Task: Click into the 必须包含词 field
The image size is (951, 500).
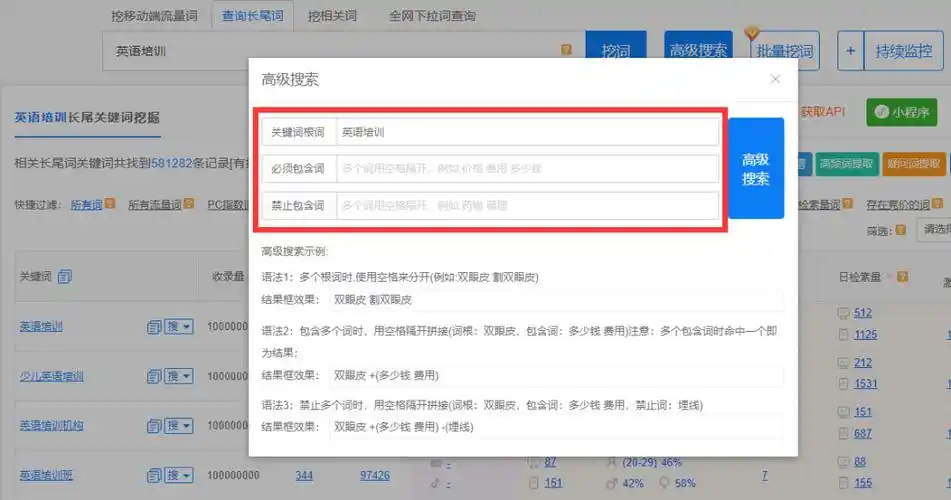Action: point(528,169)
